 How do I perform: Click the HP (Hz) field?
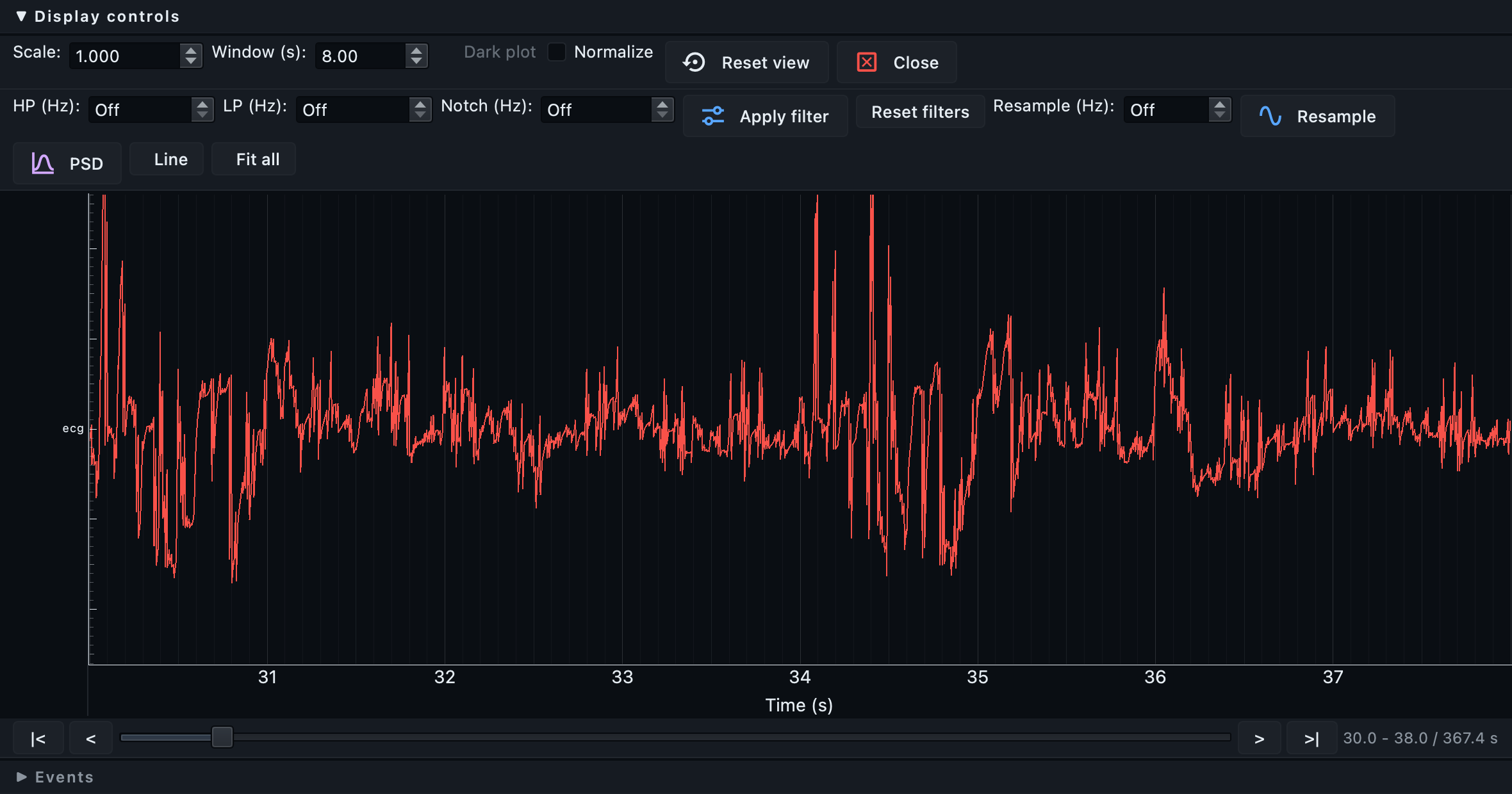coord(140,109)
